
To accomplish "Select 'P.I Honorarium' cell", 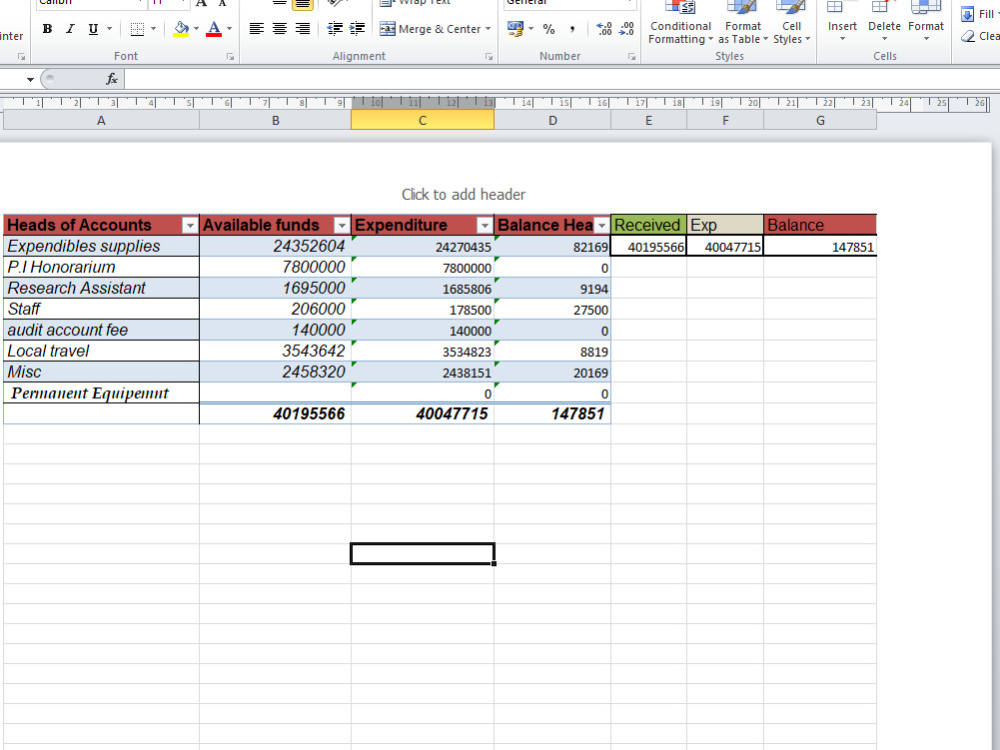I will tap(101, 267).
